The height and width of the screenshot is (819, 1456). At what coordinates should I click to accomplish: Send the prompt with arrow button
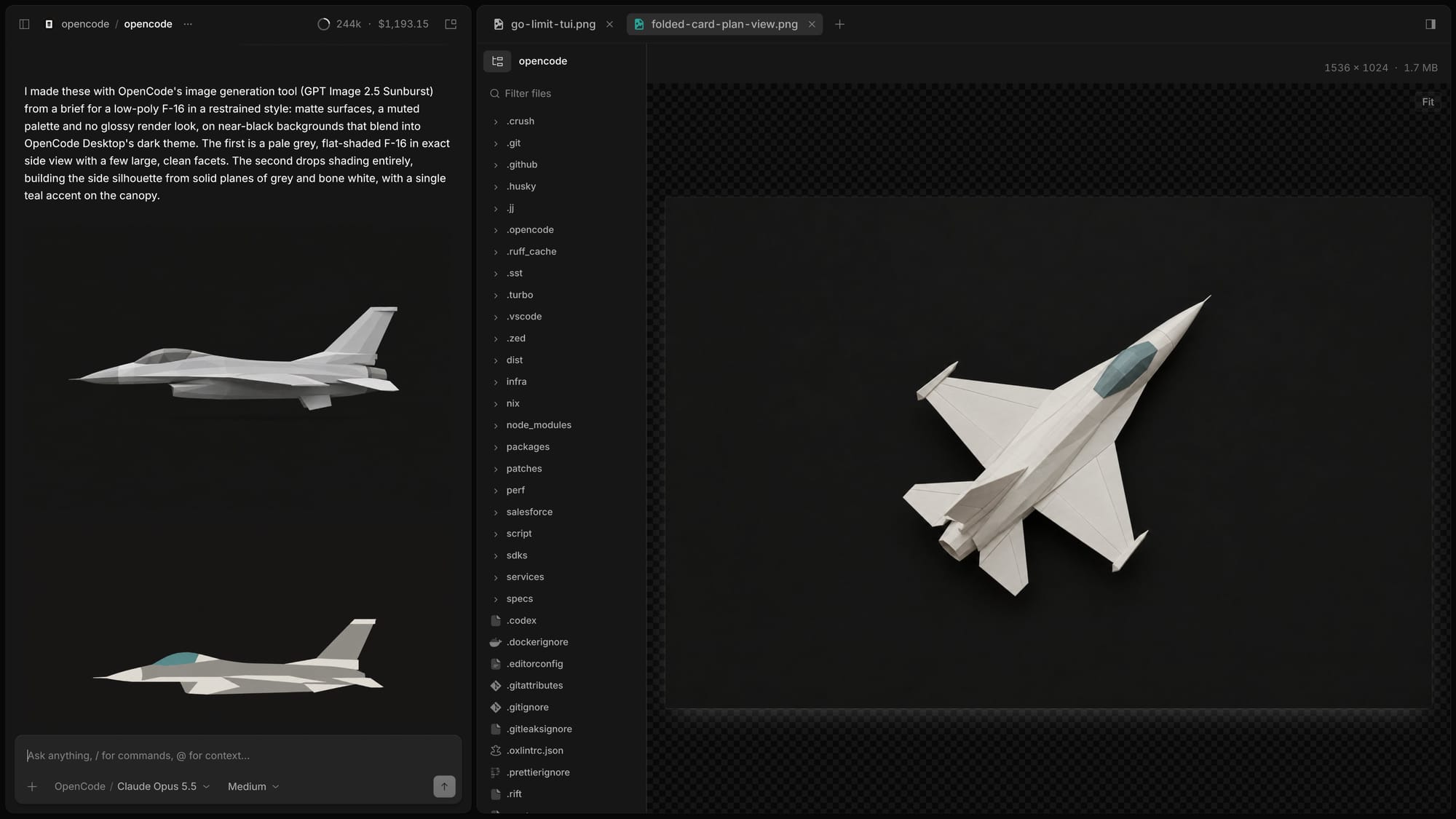pyautogui.click(x=444, y=786)
